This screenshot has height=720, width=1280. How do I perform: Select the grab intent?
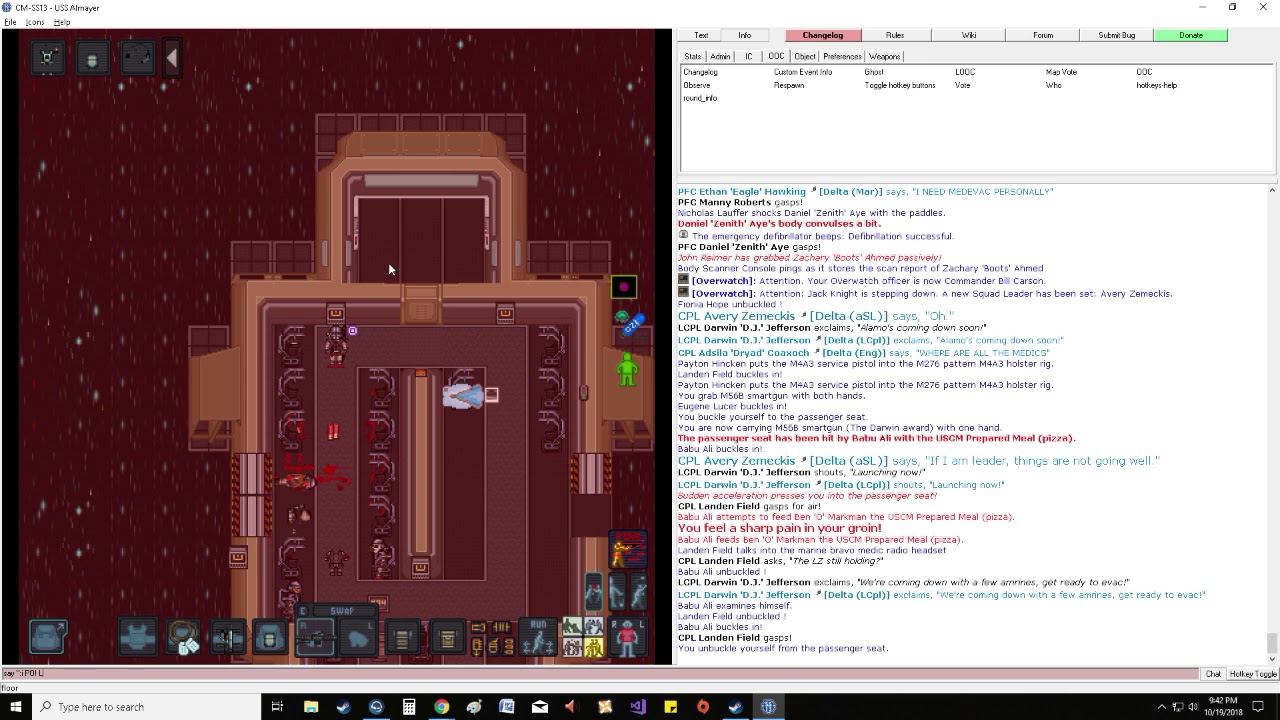coord(572,647)
